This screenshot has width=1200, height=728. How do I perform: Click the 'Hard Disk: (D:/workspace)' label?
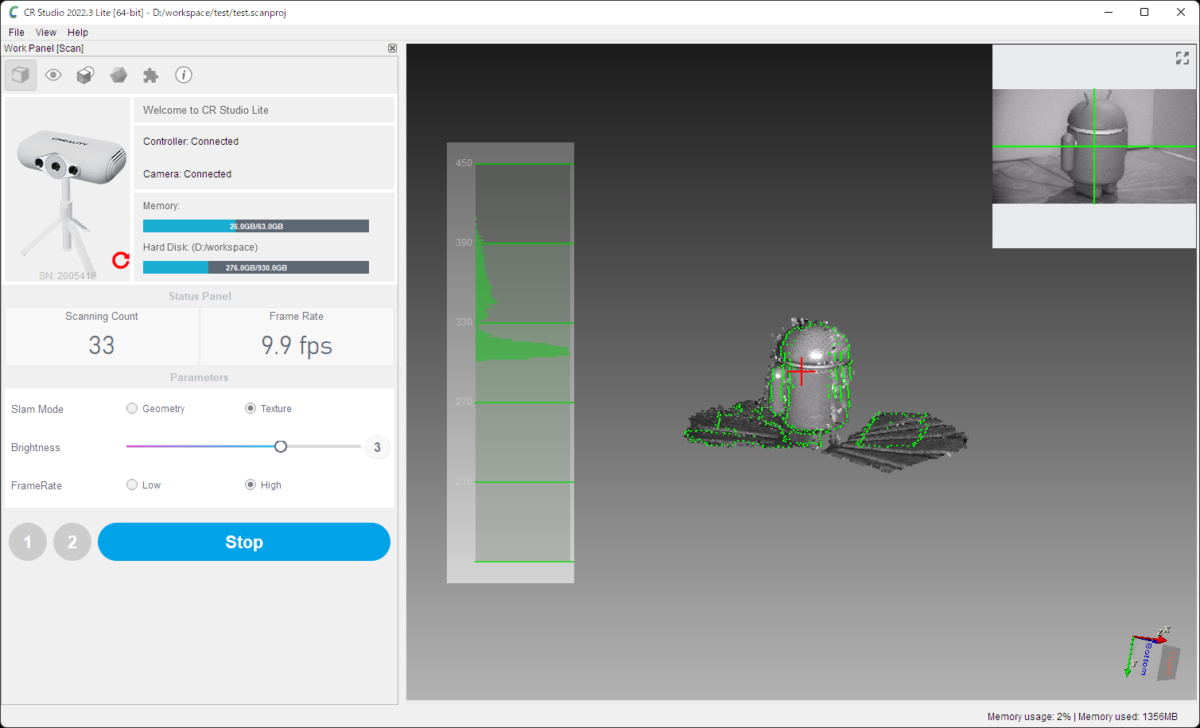(x=201, y=247)
